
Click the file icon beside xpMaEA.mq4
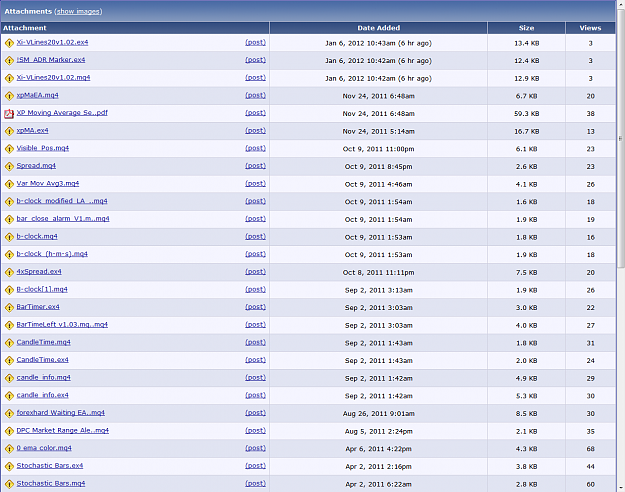coord(9,96)
